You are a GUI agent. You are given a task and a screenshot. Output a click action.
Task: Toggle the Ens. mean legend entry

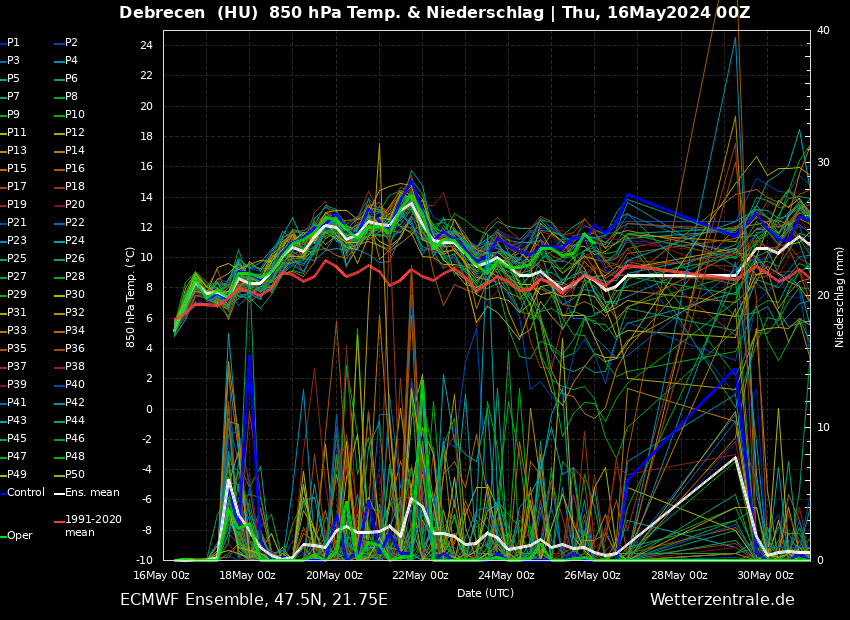92,493
